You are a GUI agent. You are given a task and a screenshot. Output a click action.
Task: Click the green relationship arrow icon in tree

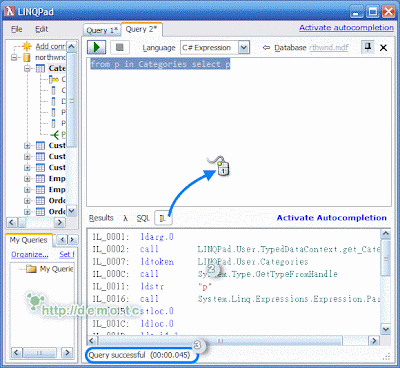[x=55, y=135]
